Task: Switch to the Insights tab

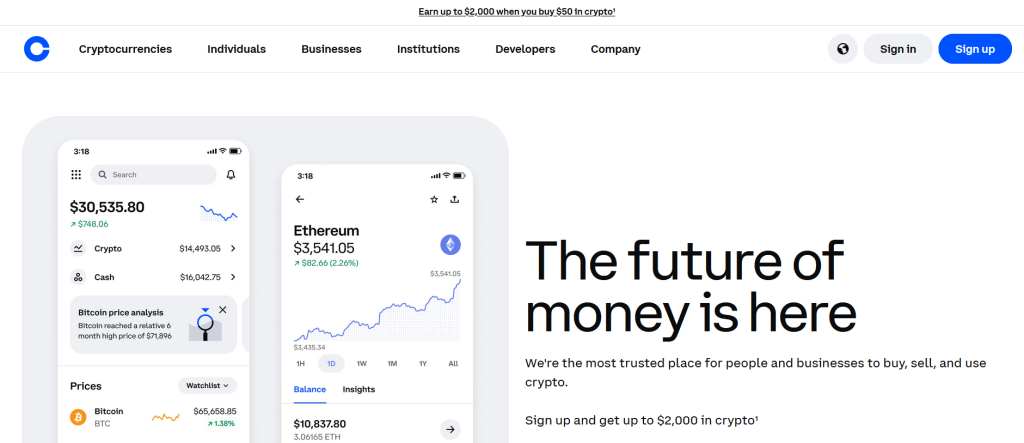Action: 359,389
